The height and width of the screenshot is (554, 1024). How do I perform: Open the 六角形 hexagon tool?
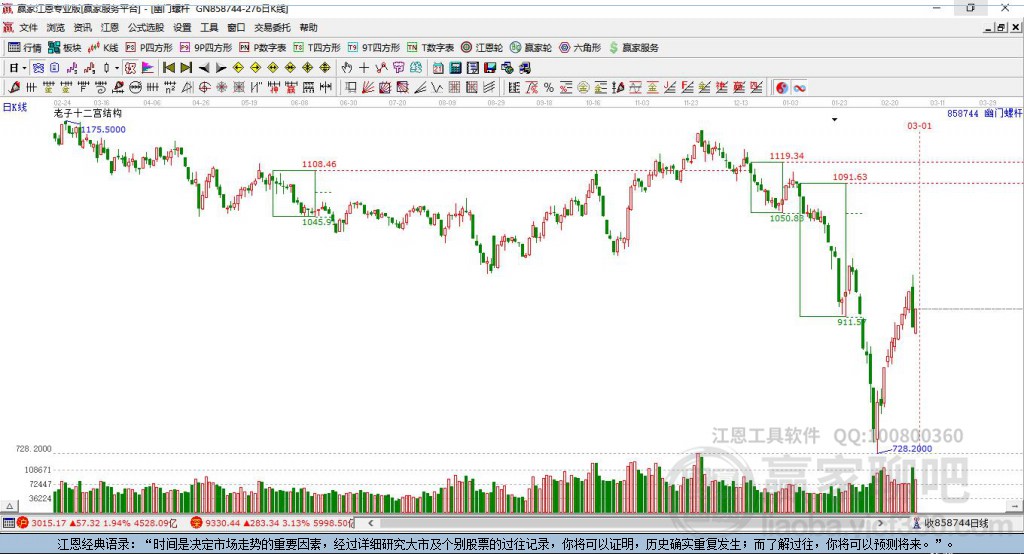[580, 48]
